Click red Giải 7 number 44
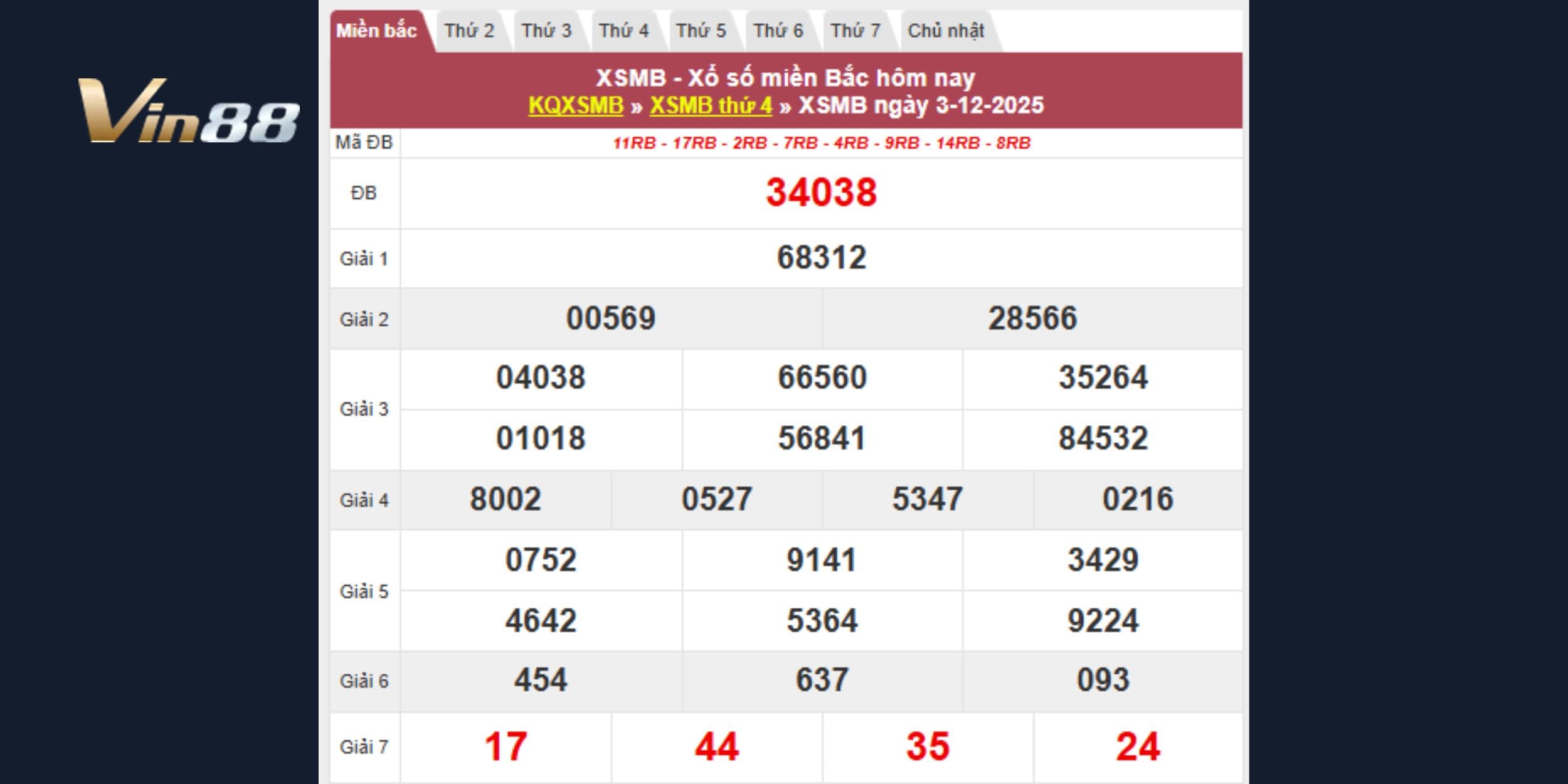Screen dimensions: 1568x784 pos(716,746)
